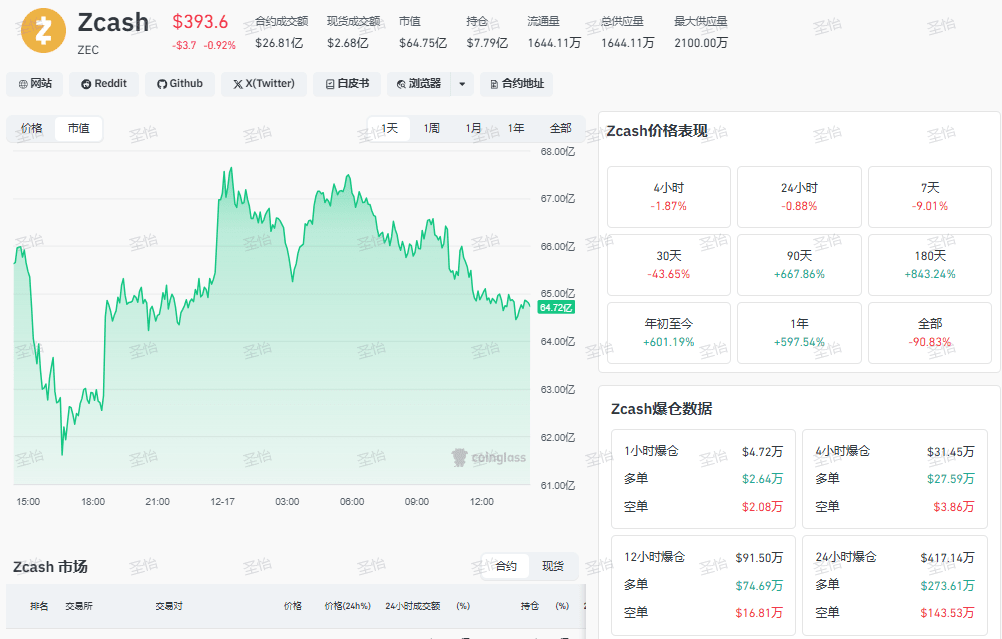Screen dimensions: 1002x639
Task: Click the 持仓 $7.79亿 stat
Action: click(487, 32)
